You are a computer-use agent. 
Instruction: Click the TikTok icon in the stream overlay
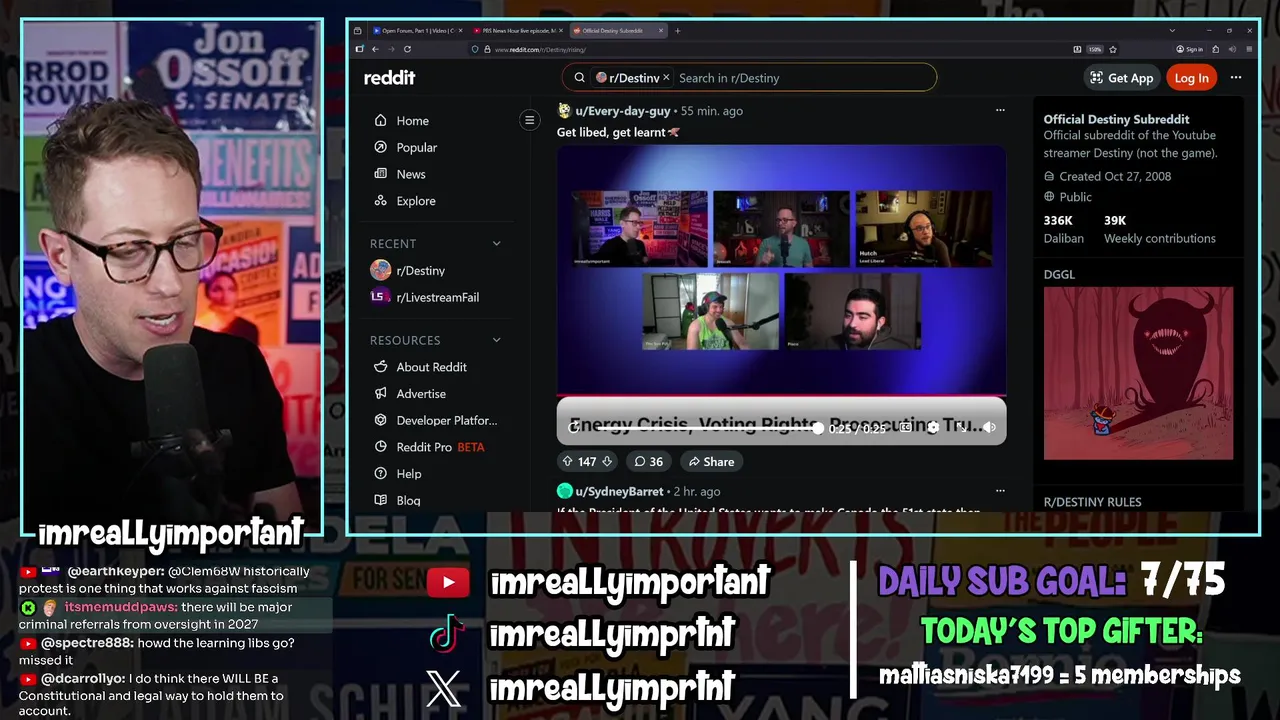coord(447,633)
